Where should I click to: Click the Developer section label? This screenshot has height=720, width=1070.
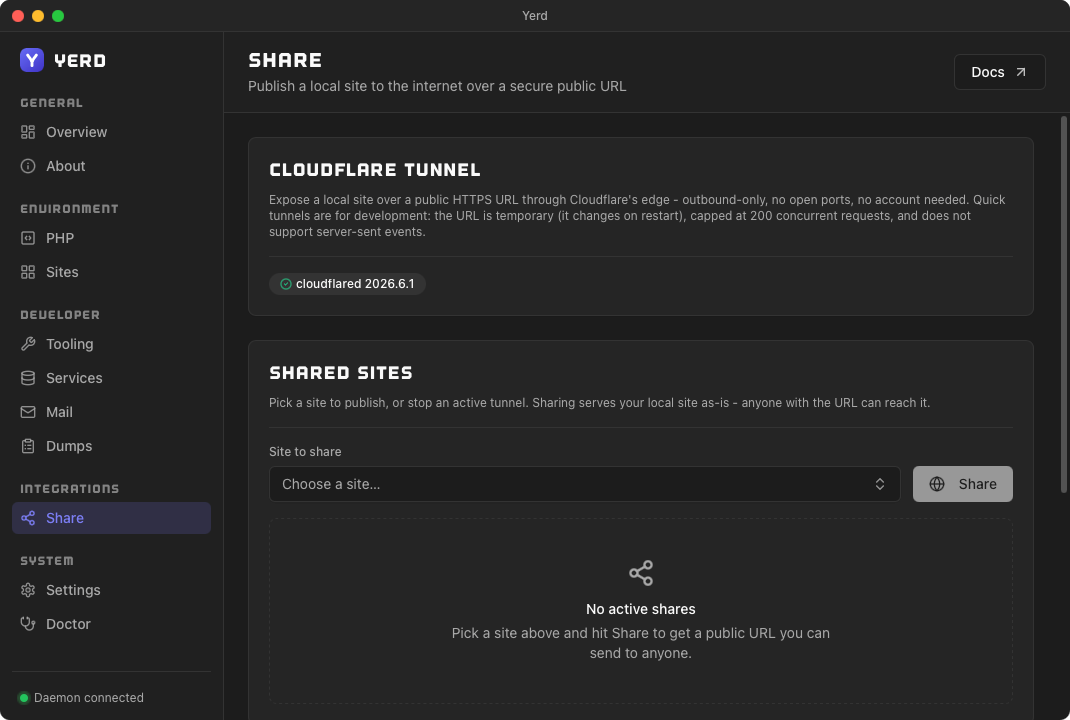pos(60,315)
